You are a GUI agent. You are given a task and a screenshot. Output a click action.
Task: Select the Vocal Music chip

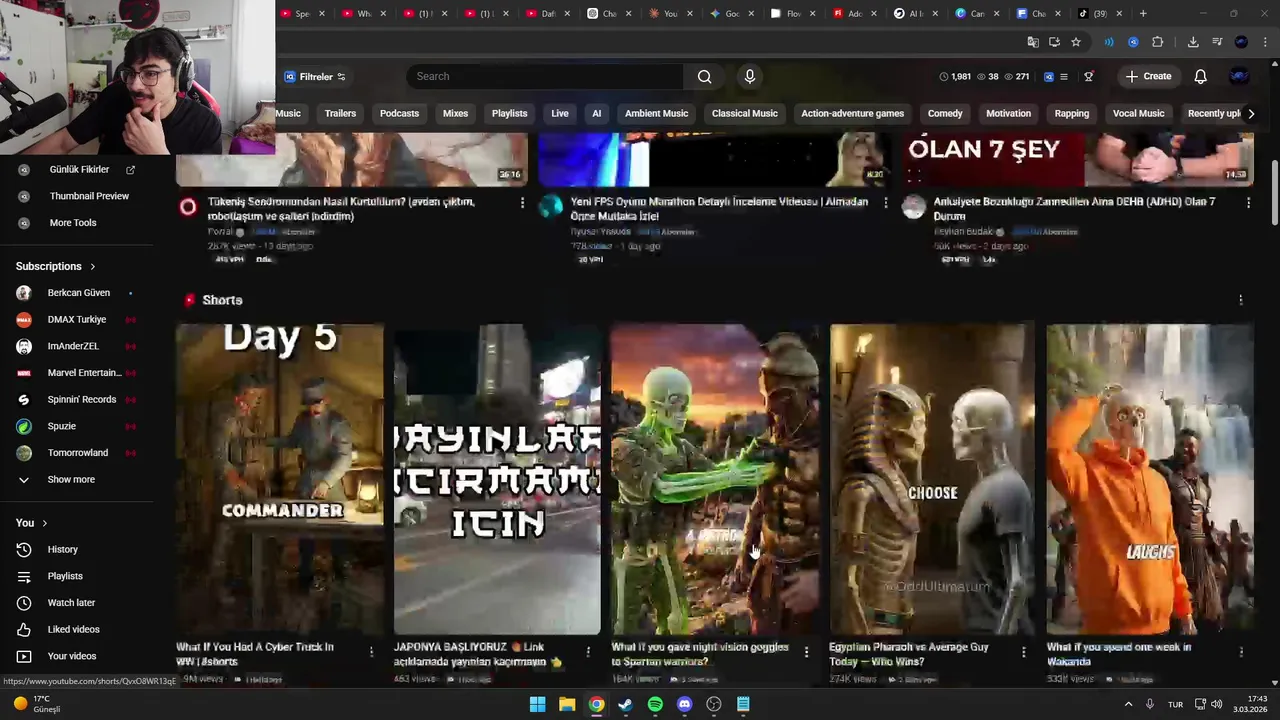tap(1138, 113)
